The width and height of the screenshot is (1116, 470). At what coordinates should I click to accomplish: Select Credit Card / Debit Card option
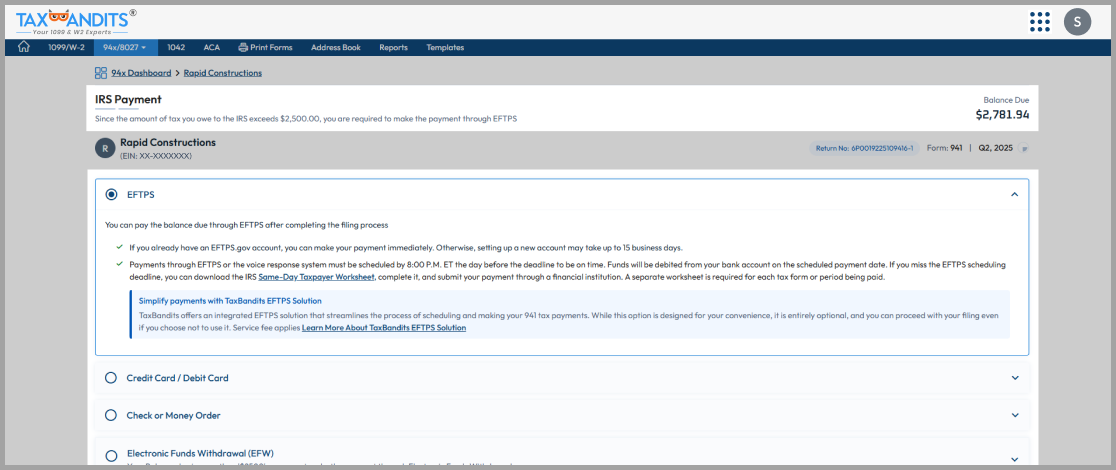point(111,377)
